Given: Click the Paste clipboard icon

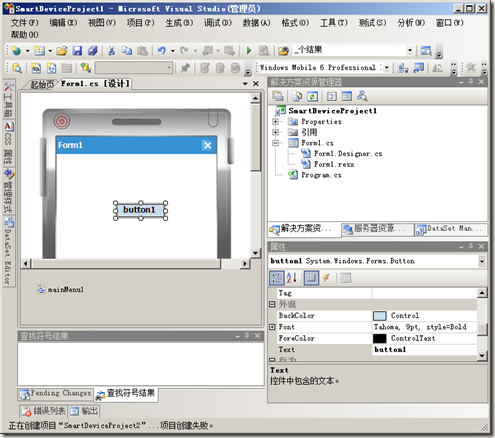Looking at the screenshot, I should pyautogui.click(x=142, y=51).
